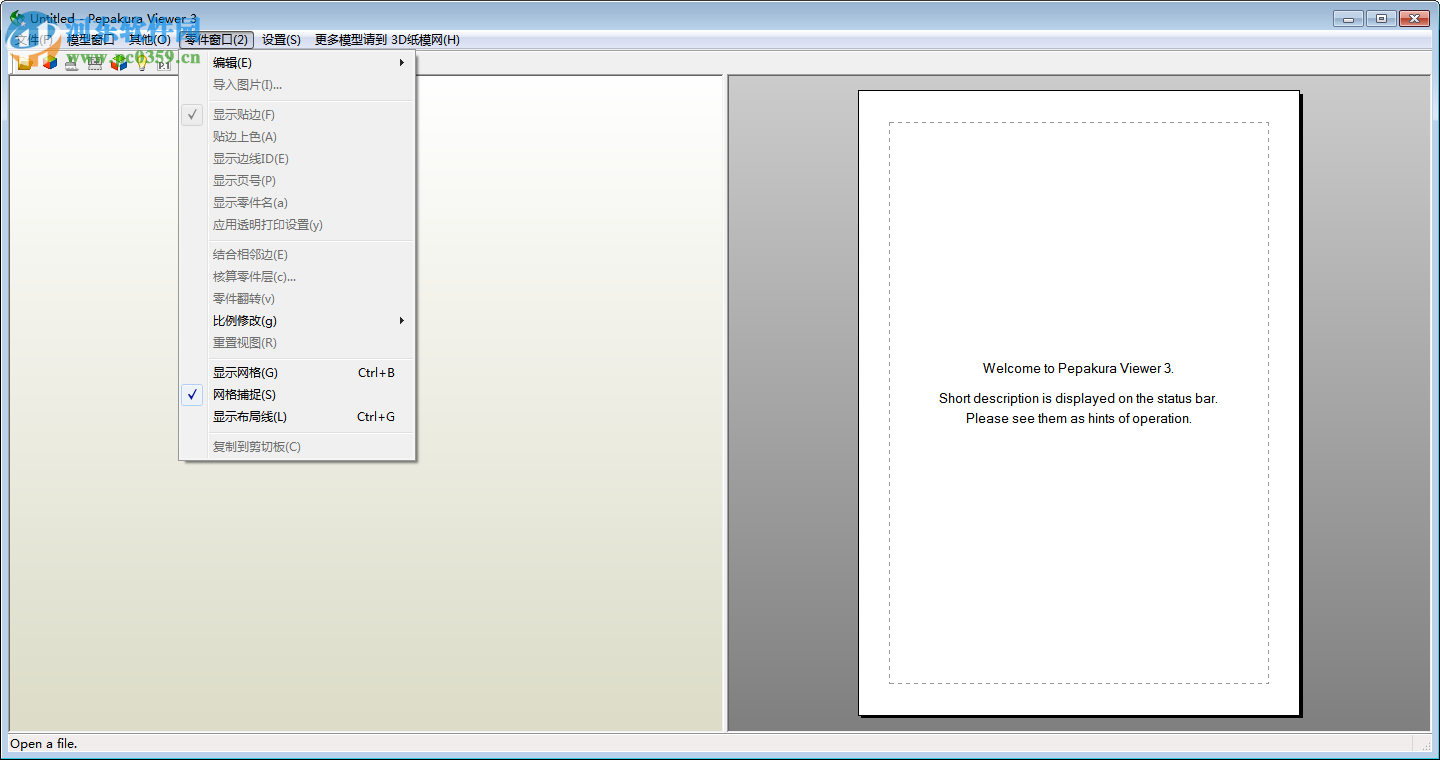The image size is (1440, 760).
Task: Click the 'Welcome to Pepakura Viewer 3.' text
Action: pos(1078,368)
